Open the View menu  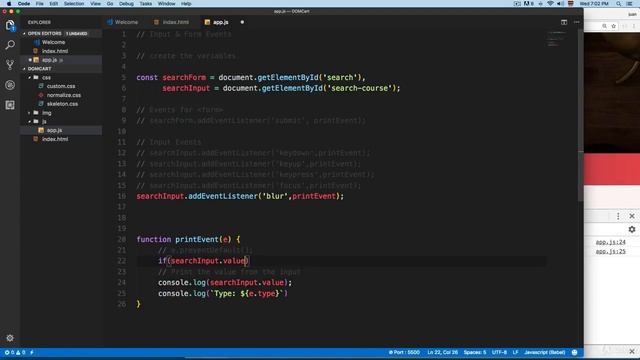(96, 4)
